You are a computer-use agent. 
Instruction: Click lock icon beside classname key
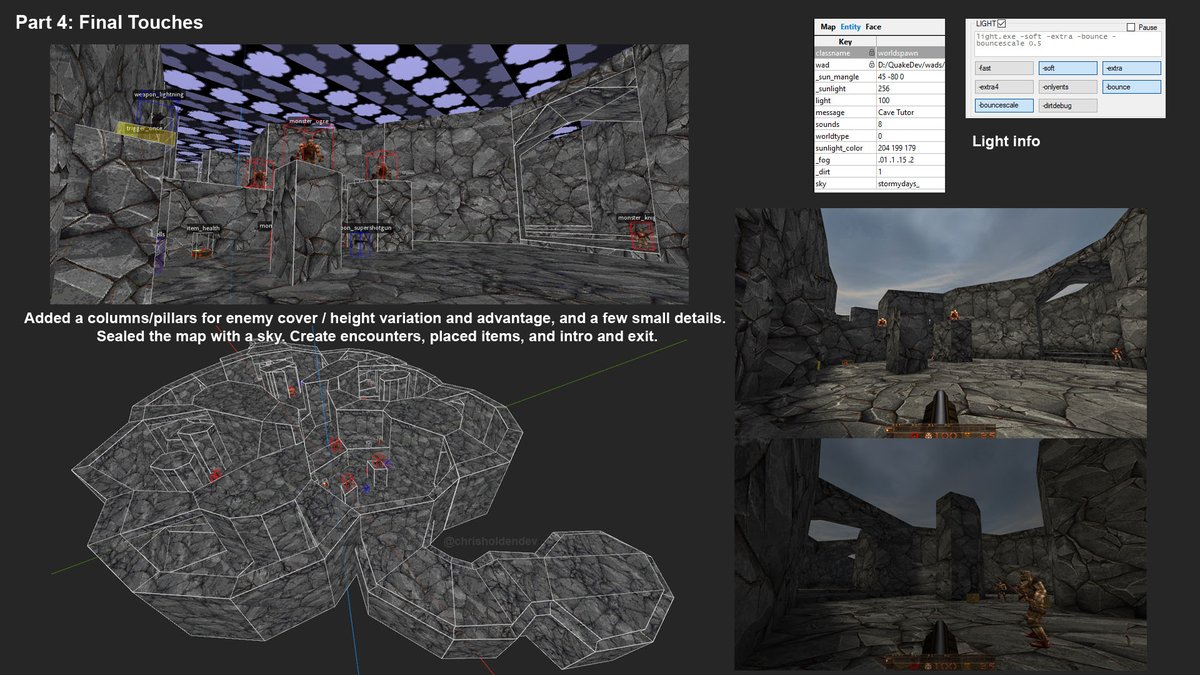870,52
